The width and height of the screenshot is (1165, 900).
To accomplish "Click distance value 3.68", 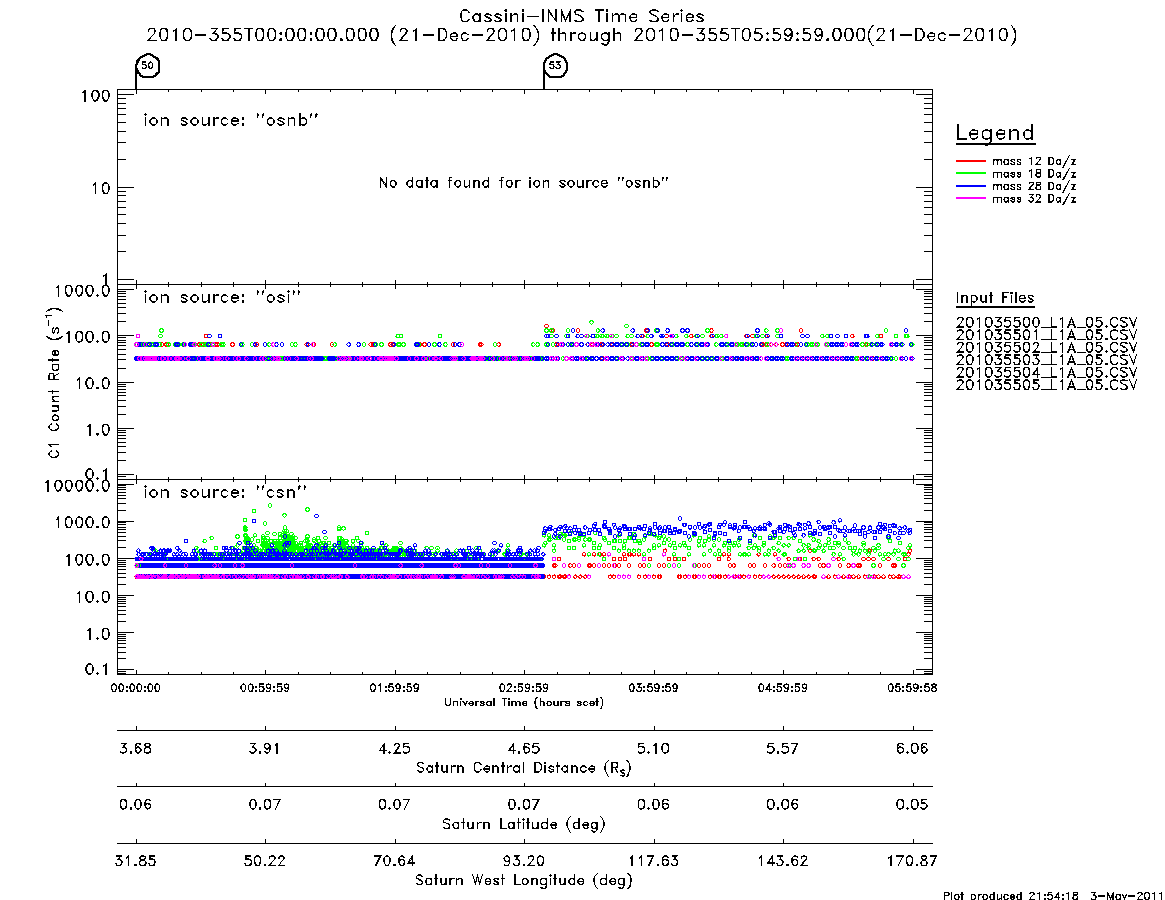I will [x=135, y=748].
